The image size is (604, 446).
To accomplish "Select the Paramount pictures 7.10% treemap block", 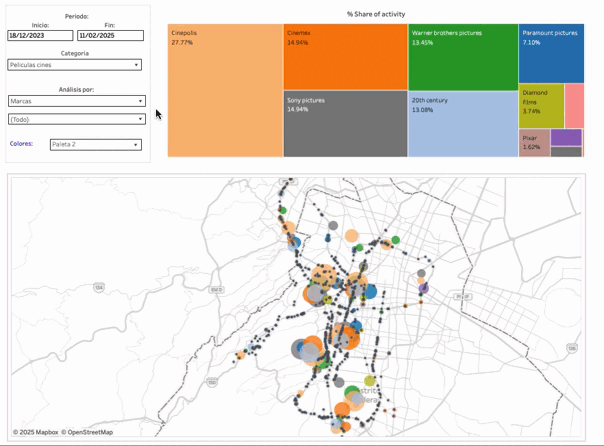I will (551, 54).
